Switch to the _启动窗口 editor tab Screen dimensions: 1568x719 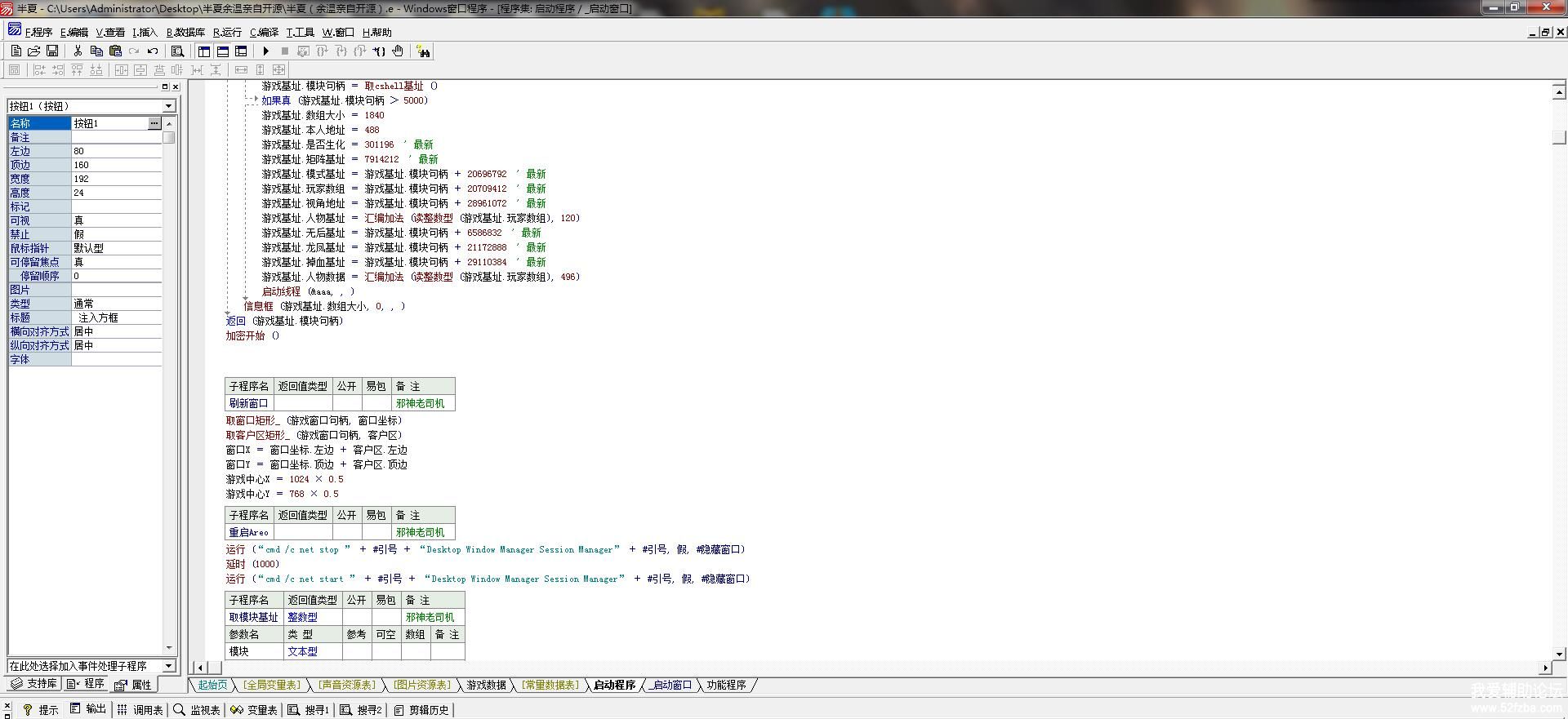pos(670,686)
